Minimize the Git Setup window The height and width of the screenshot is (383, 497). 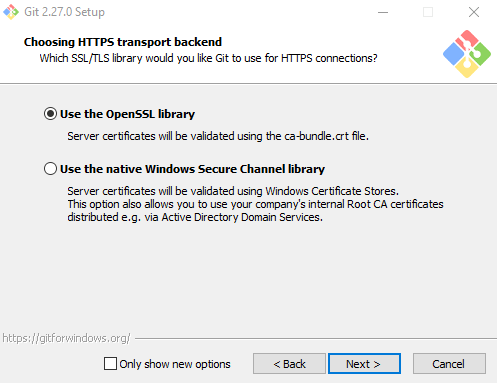point(383,12)
